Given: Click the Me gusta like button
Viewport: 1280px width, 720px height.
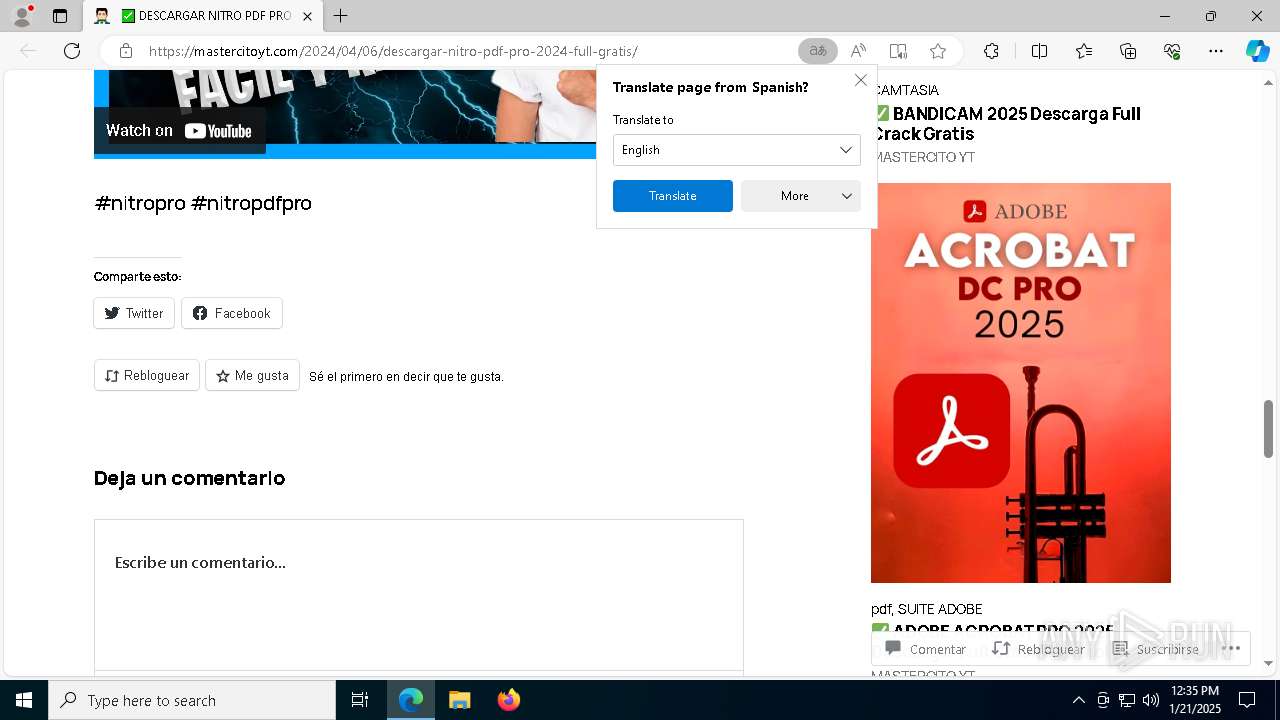Looking at the screenshot, I should pos(252,376).
